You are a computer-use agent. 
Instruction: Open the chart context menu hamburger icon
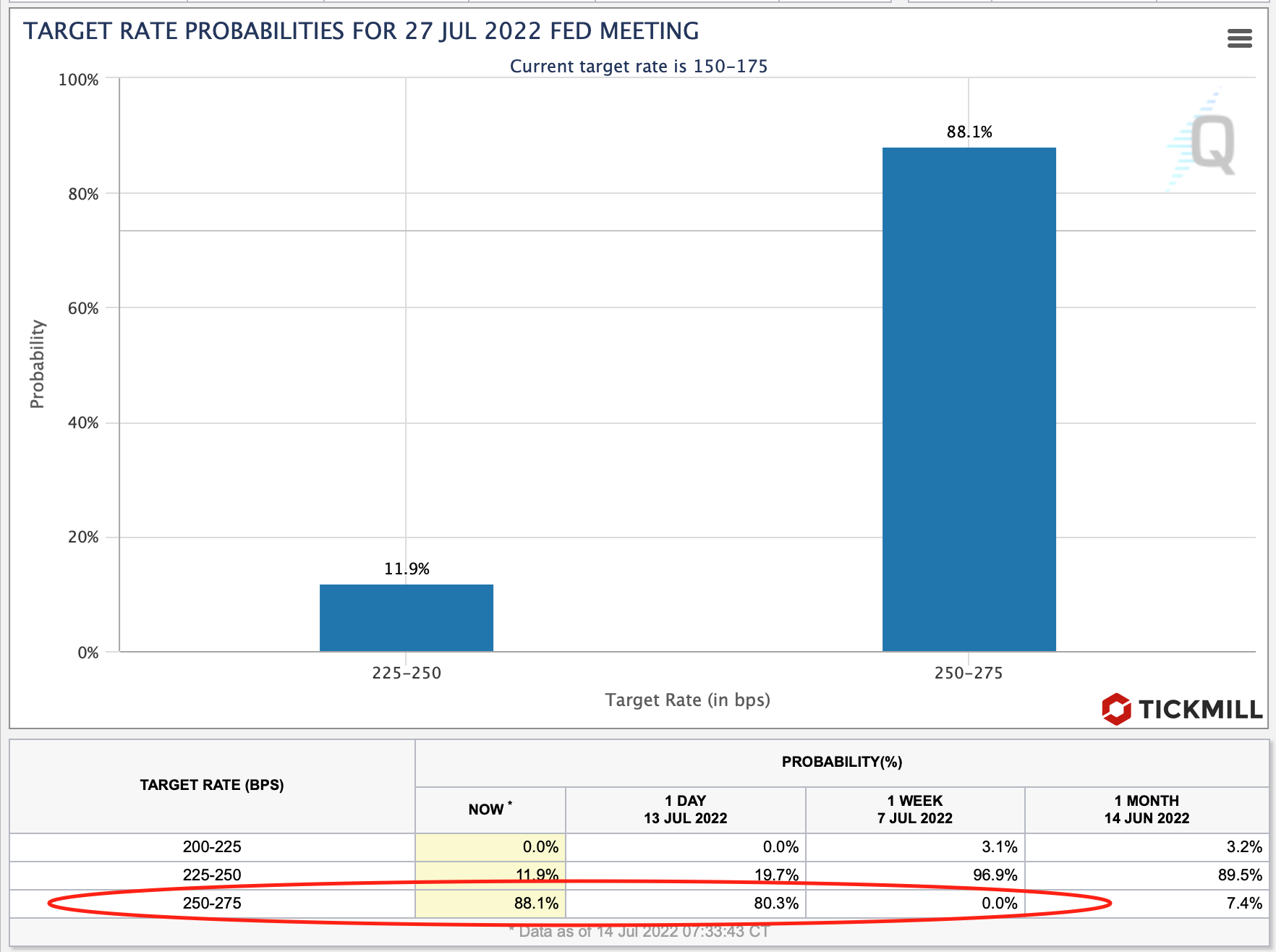(1240, 38)
